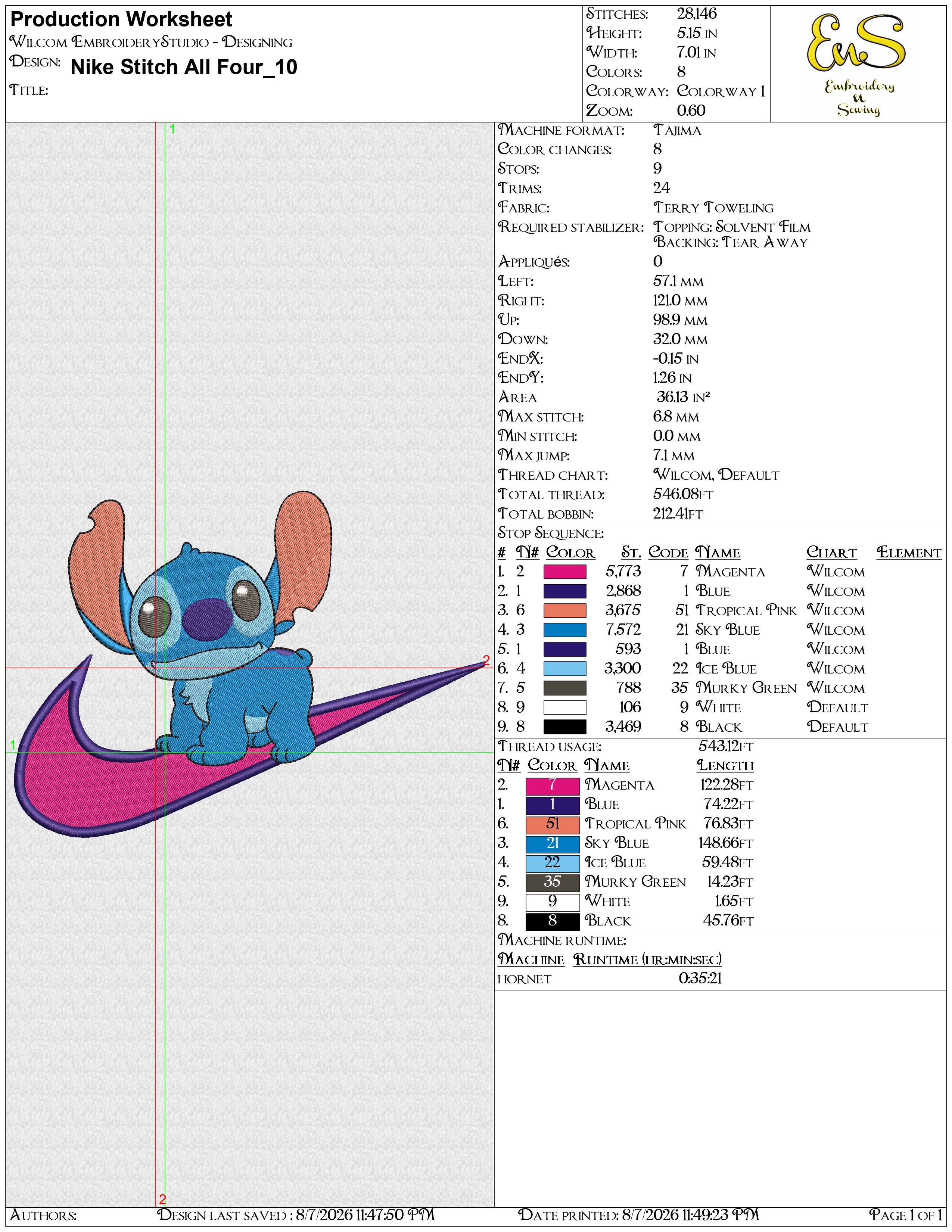Select the stitches total "28,146"
The width and height of the screenshot is (952, 1232).
tap(697, 14)
